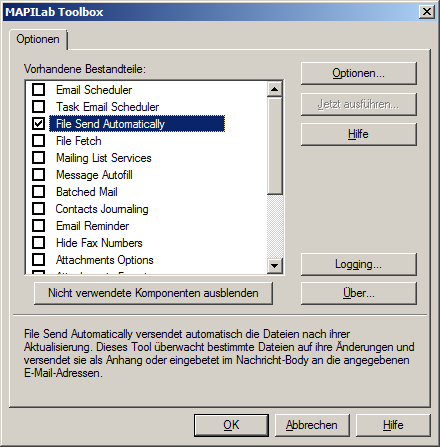The height and width of the screenshot is (447, 440).
Task: Tick the Task Email Scheduler checkbox
Action: coord(38,107)
